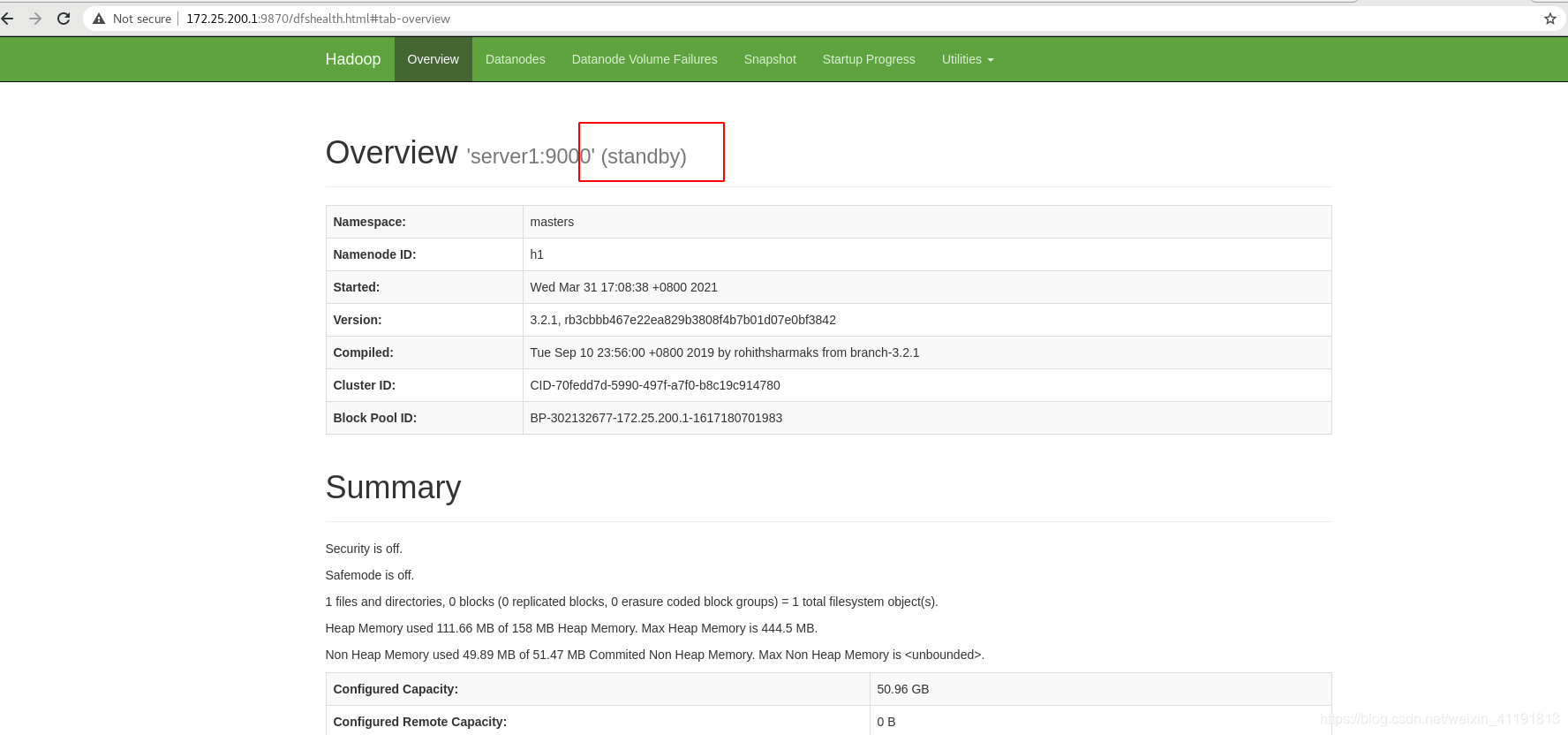
Task: Click the Block Pool ID: label
Action: [375, 418]
